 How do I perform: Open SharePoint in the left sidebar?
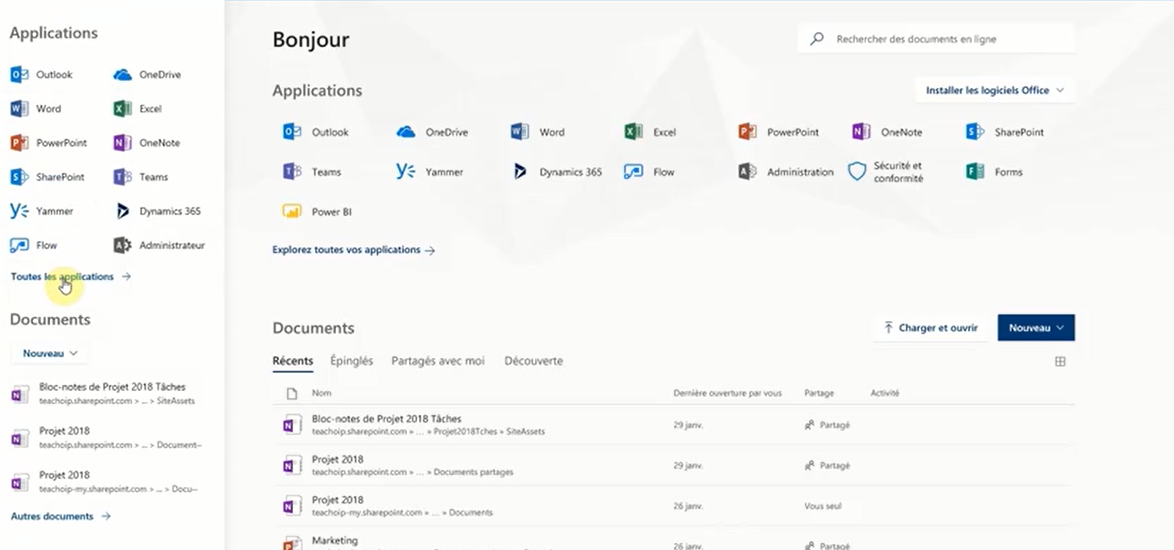[x=47, y=177]
